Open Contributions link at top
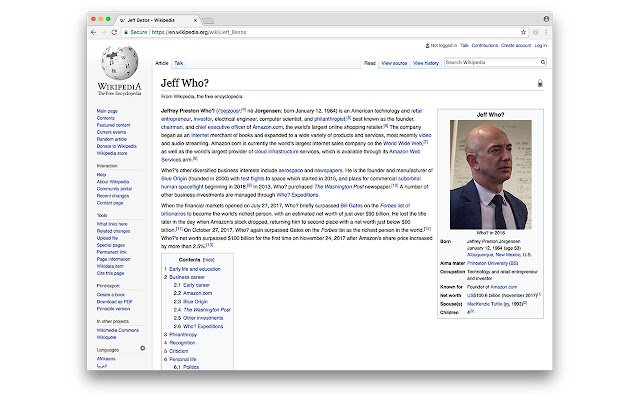The width and height of the screenshot is (640, 400). (x=484, y=45)
